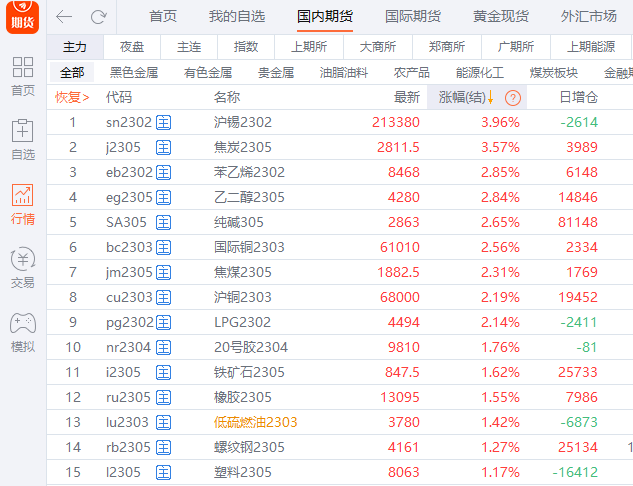This screenshot has width=633, height=486.
Task: Click the back arrow navigation icon
Action: pyautogui.click(x=64, y=17)
